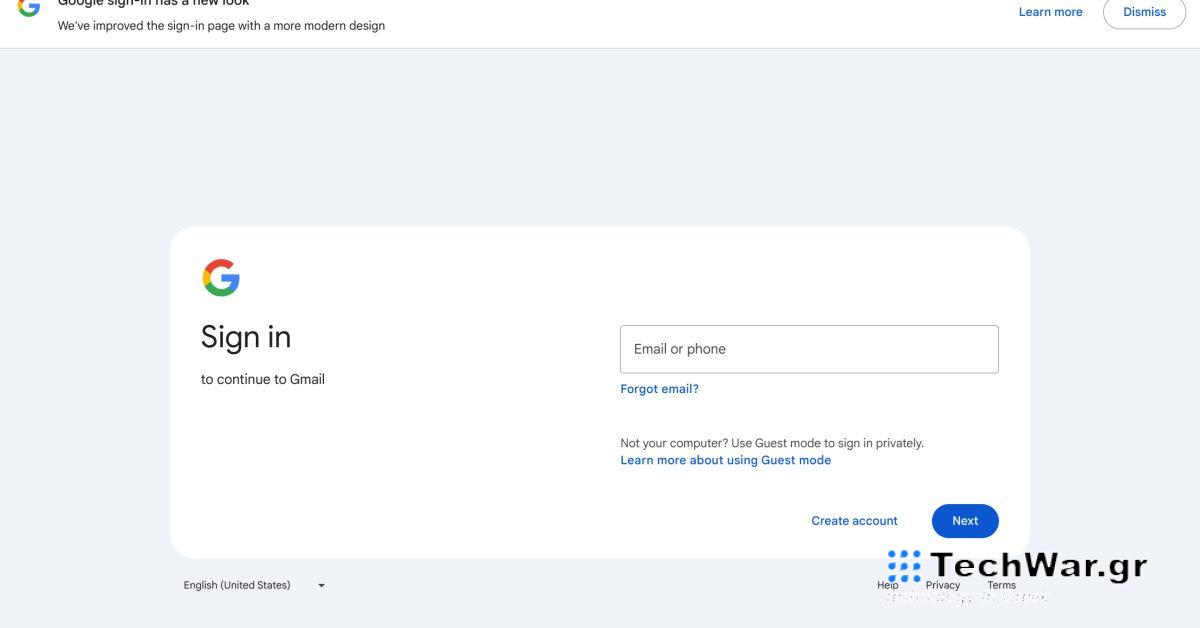Screen dimensions: 1200x628
Task: Open Learn more about using Guest mode
Action: pyautogui.click(x=725, y=460)
